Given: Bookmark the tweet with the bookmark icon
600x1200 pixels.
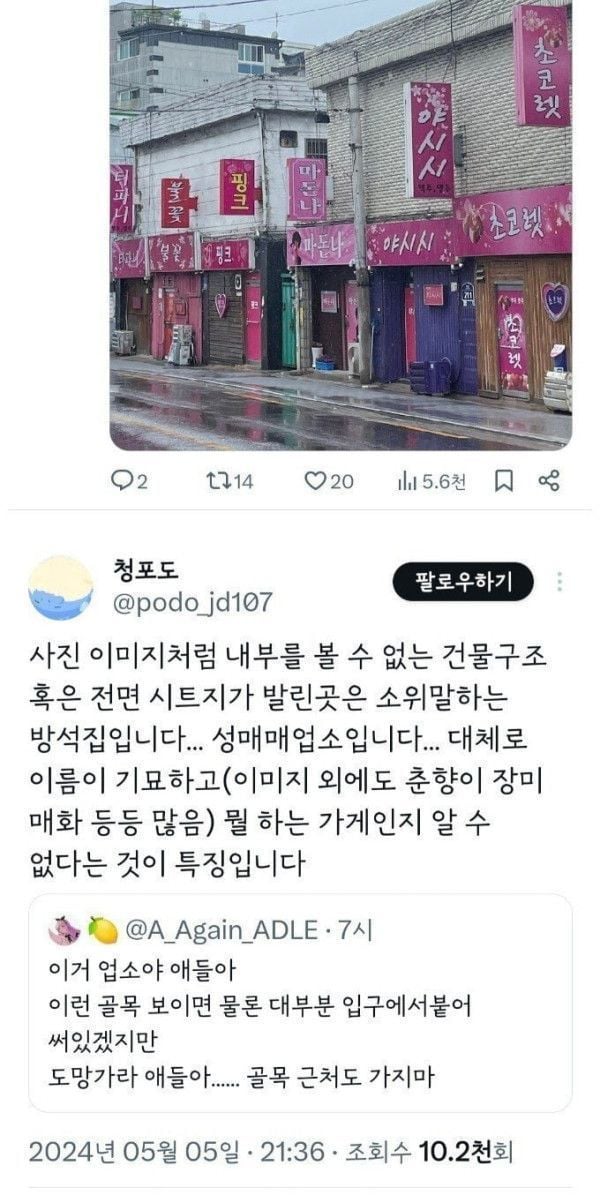Looking at the screenshot, I should (x=505, y=481).
